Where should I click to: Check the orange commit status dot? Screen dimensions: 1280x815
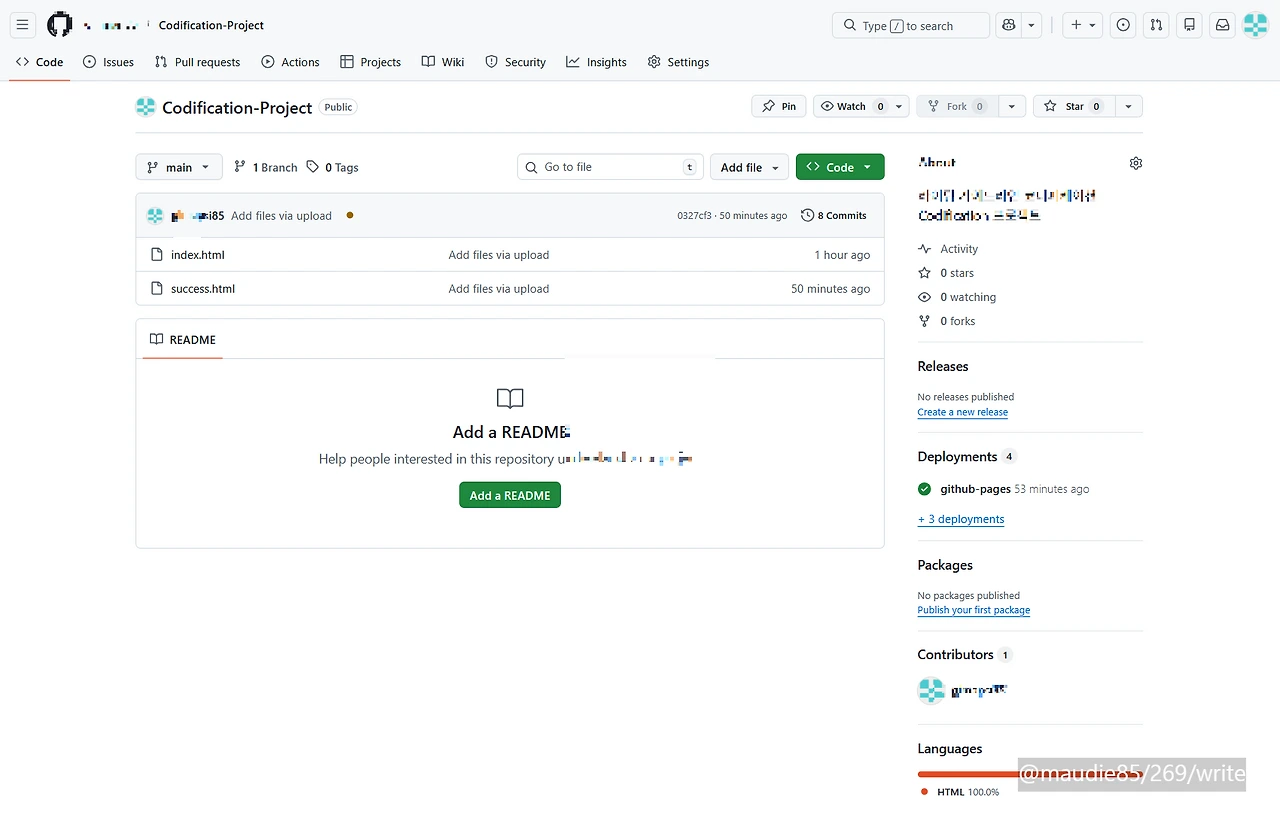[x=350, y=215]
